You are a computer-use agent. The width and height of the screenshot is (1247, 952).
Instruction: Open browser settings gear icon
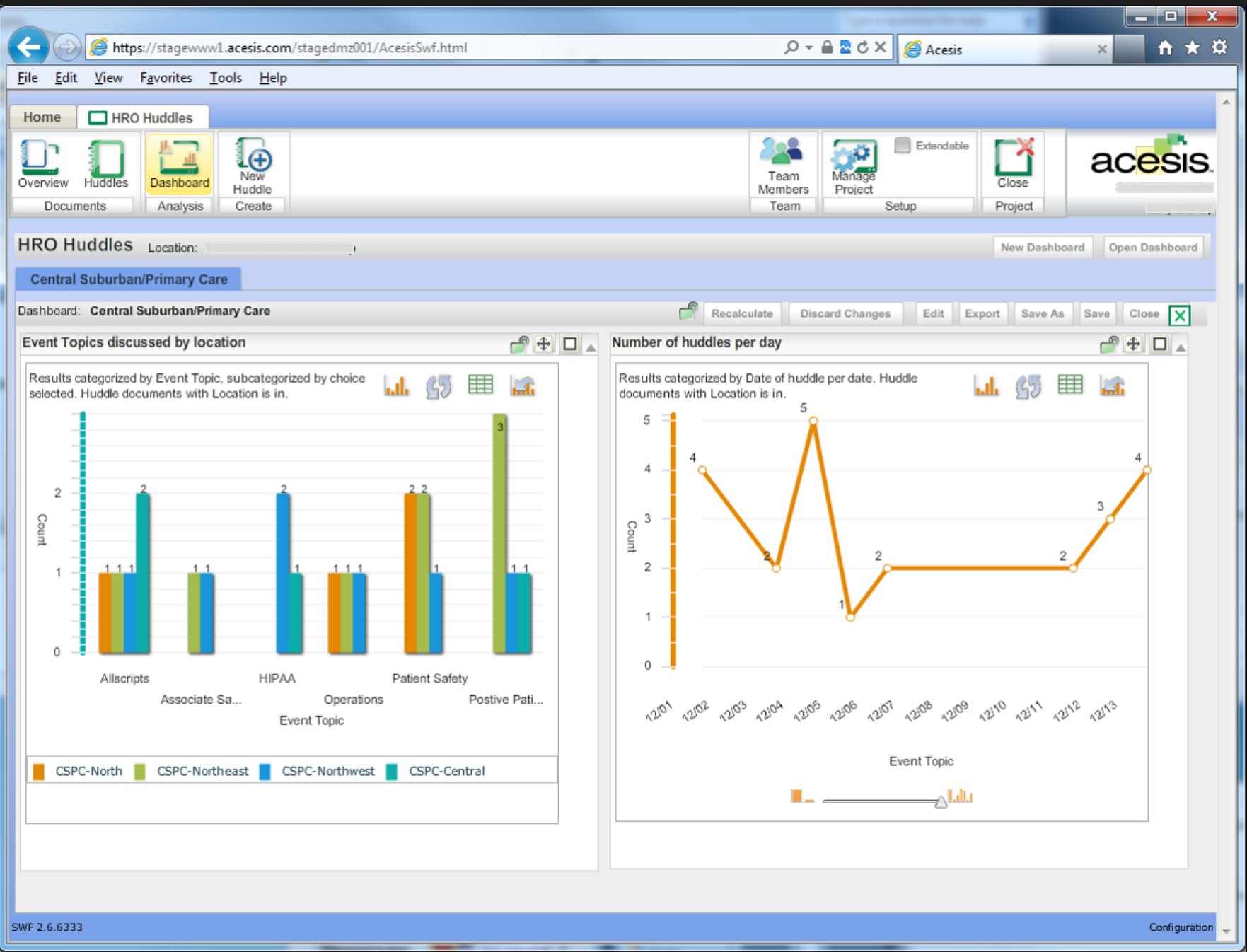click(x=1220, y=47)
